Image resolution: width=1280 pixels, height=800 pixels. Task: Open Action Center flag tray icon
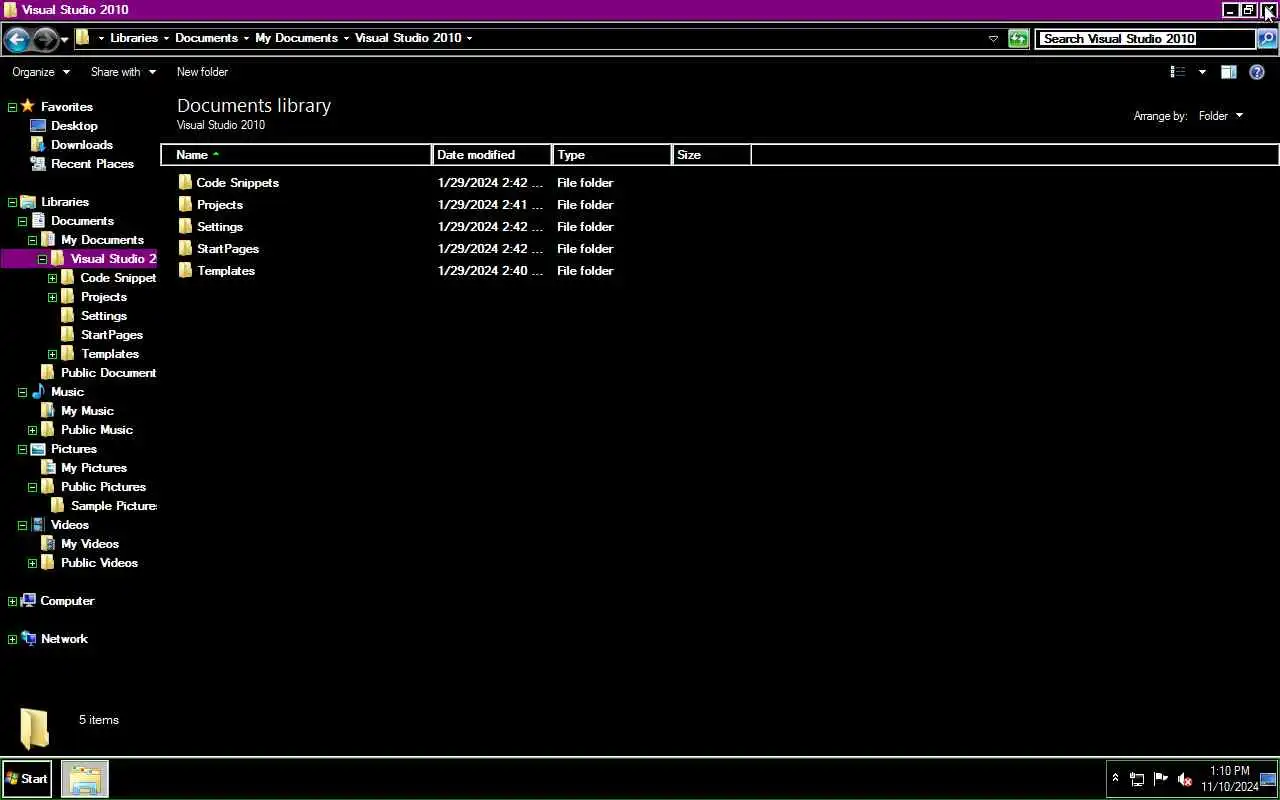tap(1160, 779)
